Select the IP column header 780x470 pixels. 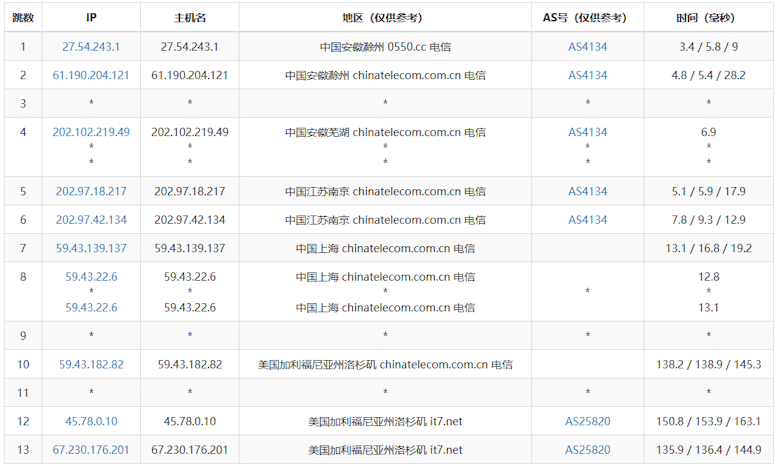pyautogui.click(x=91, y=18)
